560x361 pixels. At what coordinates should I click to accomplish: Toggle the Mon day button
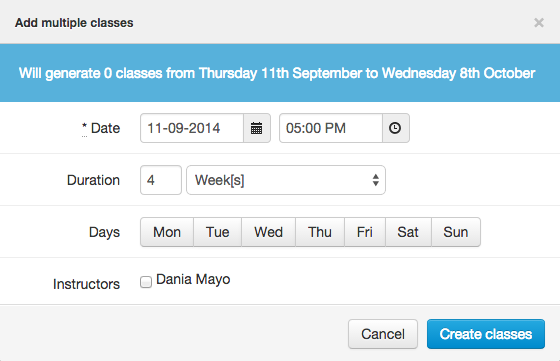pos(167,232)
